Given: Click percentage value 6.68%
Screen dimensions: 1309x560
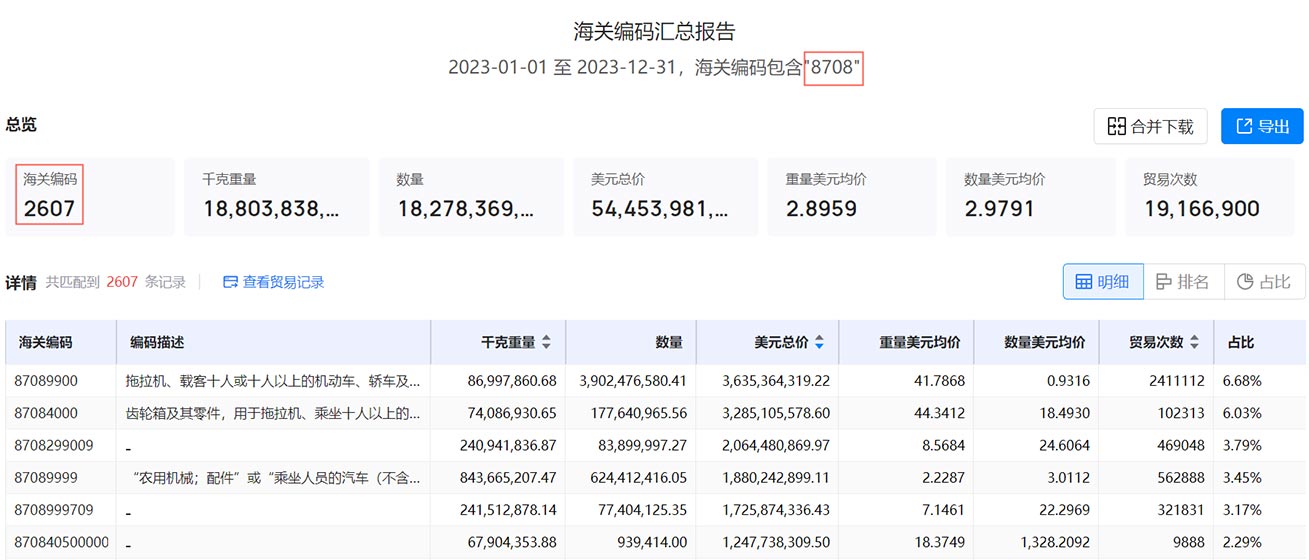Looking at the screenshot, I should [1243, 381].
